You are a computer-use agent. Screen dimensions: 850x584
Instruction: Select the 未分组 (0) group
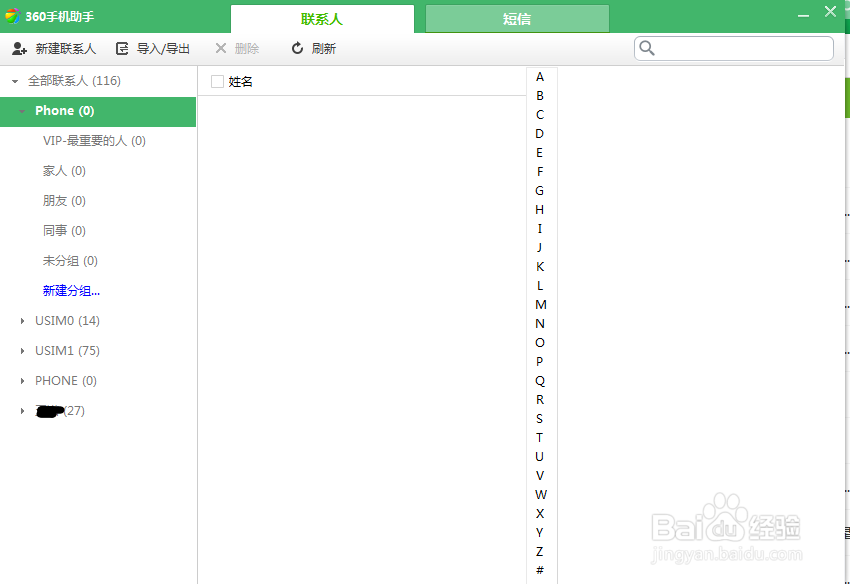coord(70,261)
